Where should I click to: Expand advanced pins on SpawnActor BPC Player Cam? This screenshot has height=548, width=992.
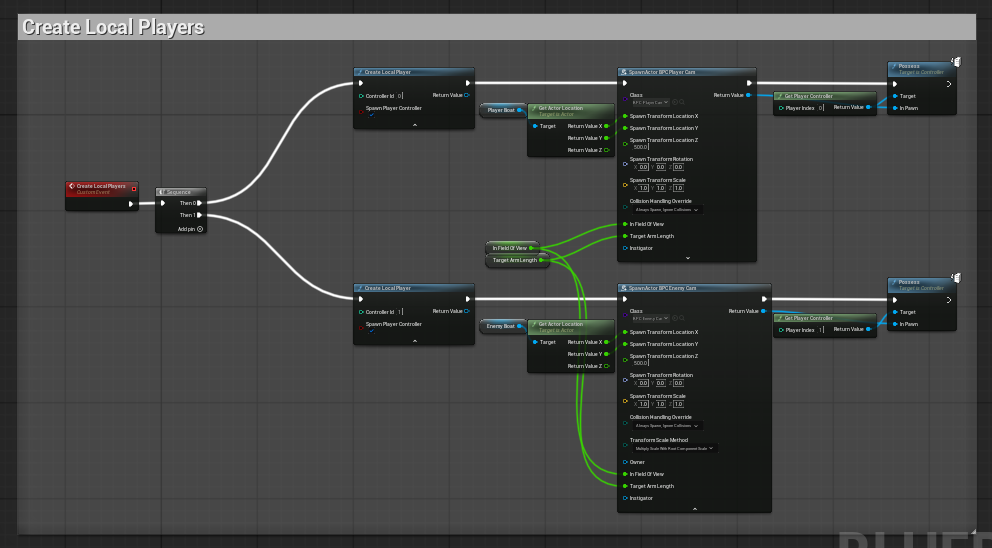[688, 258]
